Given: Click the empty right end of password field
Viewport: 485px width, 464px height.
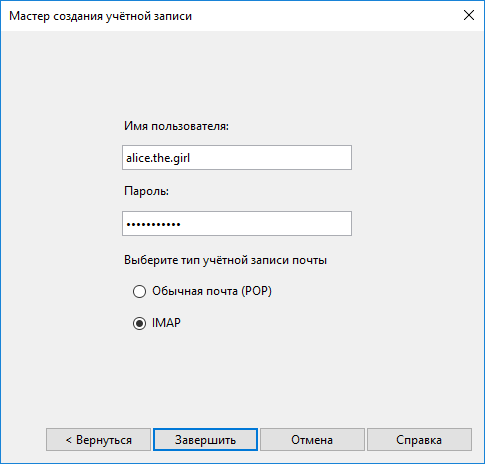Looking at the screenshot, I should click(x=300, y=223).
